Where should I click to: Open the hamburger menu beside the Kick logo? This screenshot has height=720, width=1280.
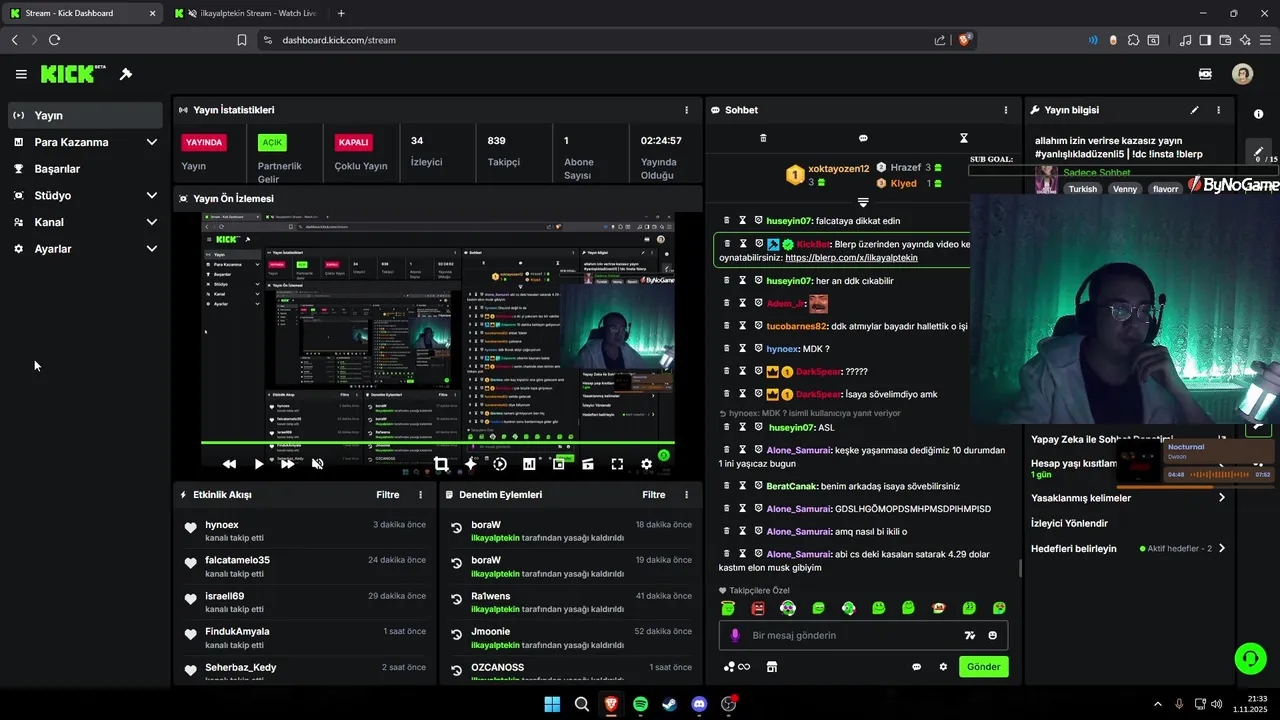click(x=21, y=74)
